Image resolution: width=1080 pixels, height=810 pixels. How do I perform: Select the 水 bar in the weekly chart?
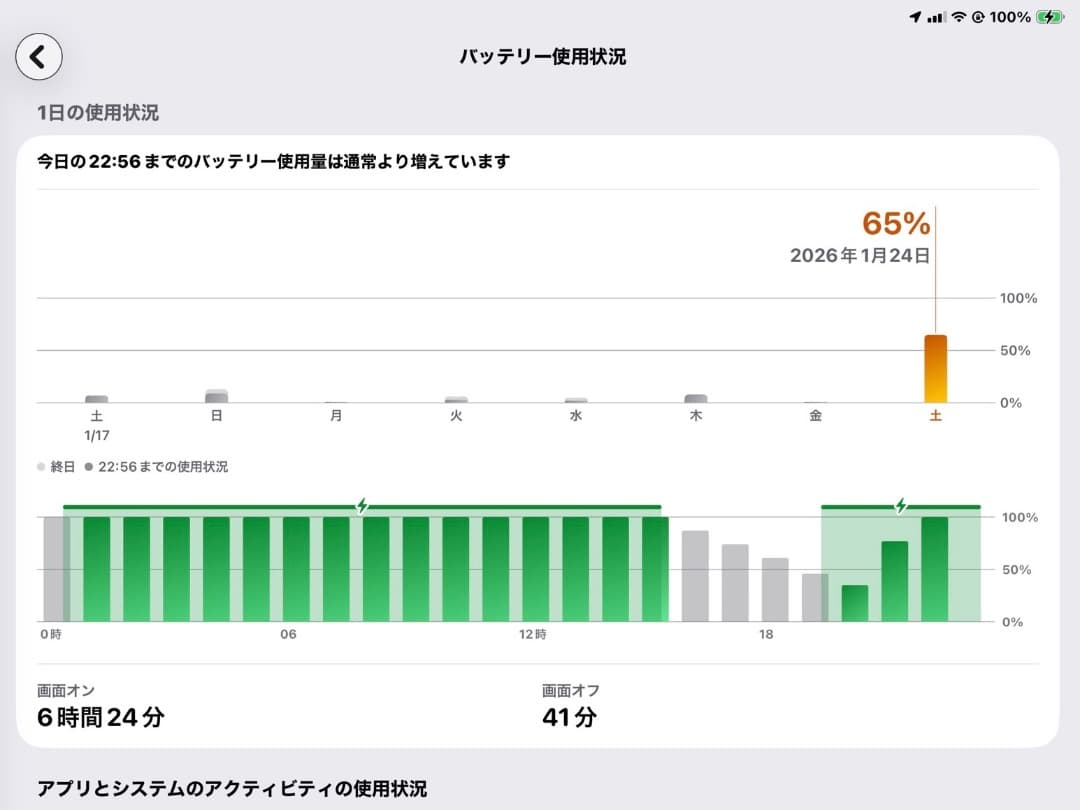click(x=575, y=400)
